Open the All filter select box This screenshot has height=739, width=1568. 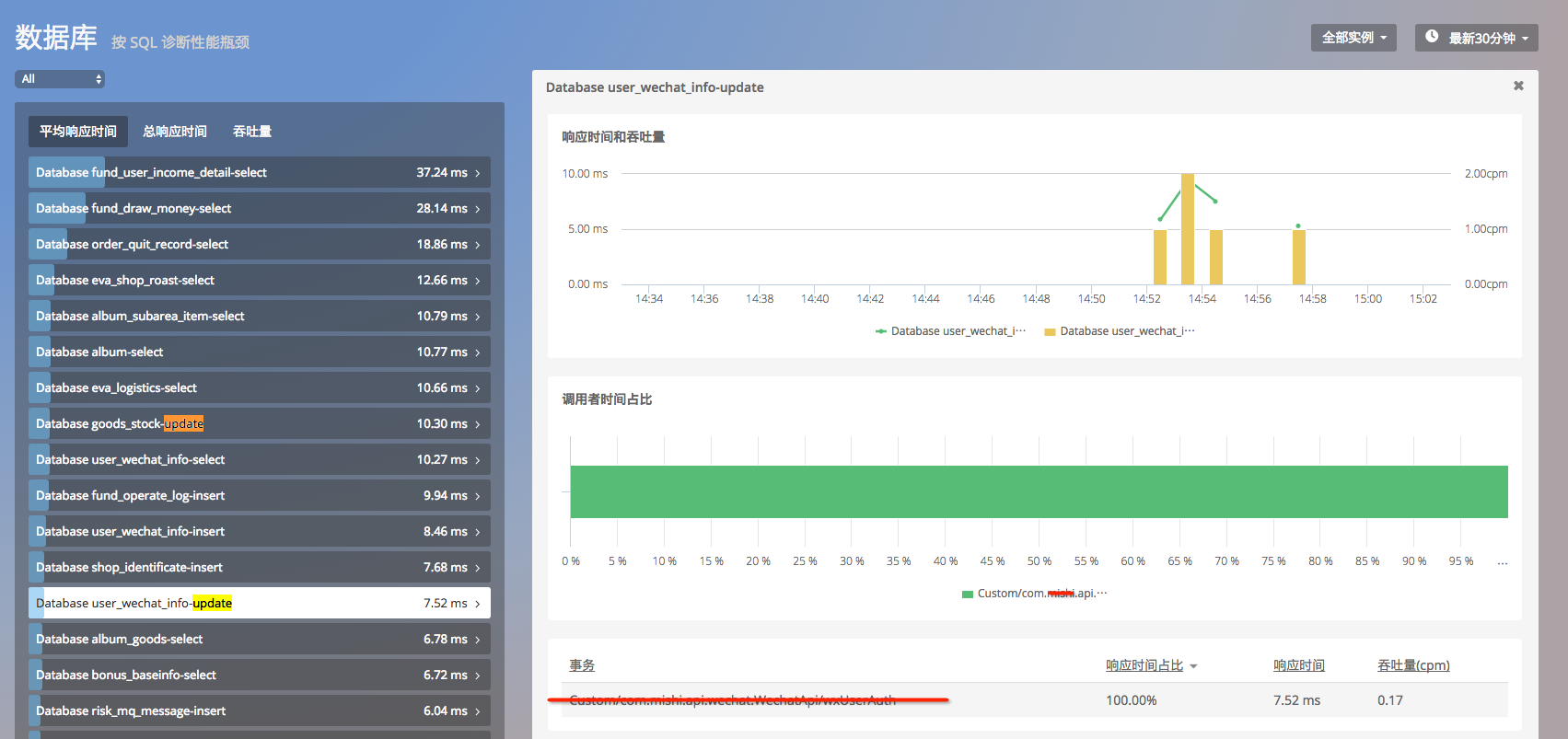click(x=60, y=79)
